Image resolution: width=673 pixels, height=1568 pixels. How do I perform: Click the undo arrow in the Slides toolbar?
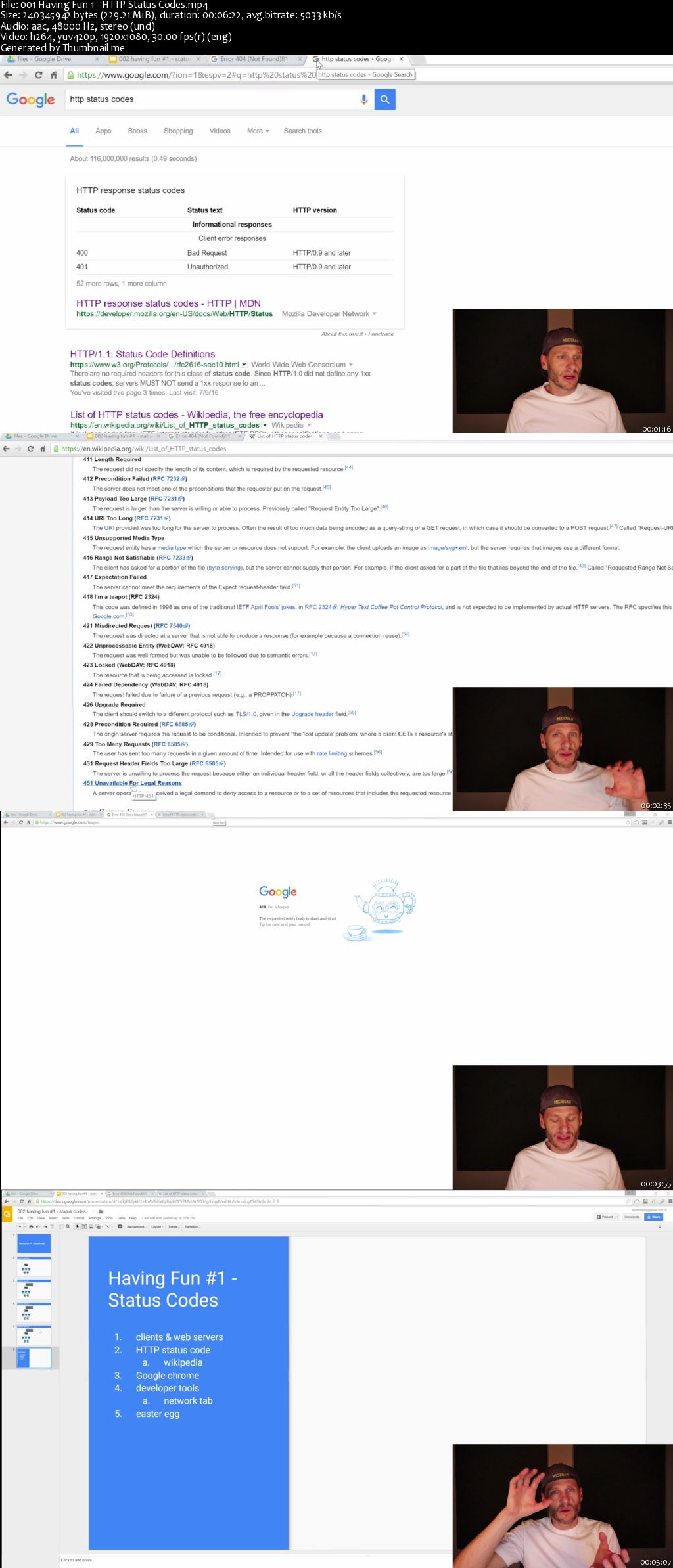37,1226
